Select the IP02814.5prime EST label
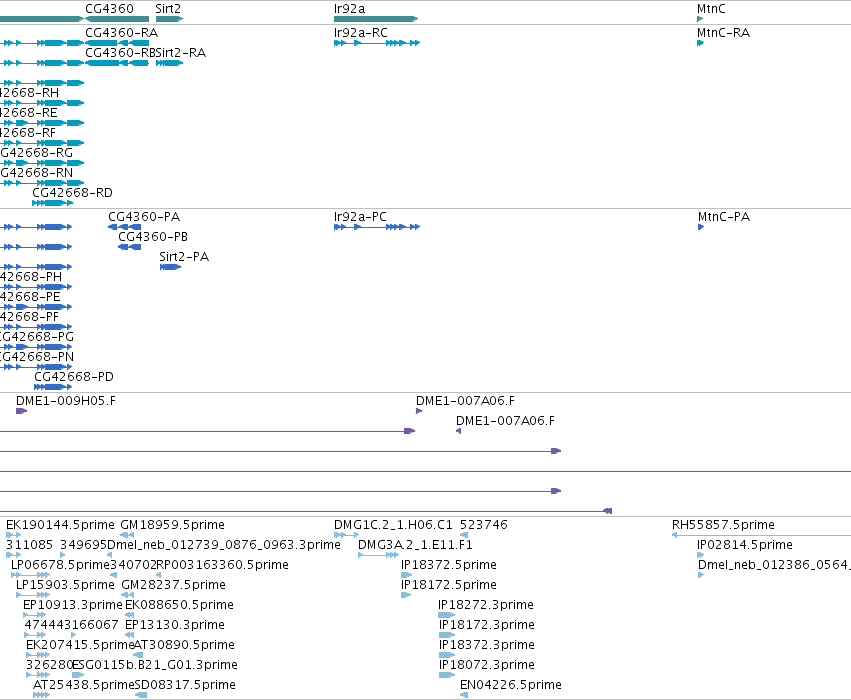The width and height of the screenshot is (851, 700). [745, 545]
